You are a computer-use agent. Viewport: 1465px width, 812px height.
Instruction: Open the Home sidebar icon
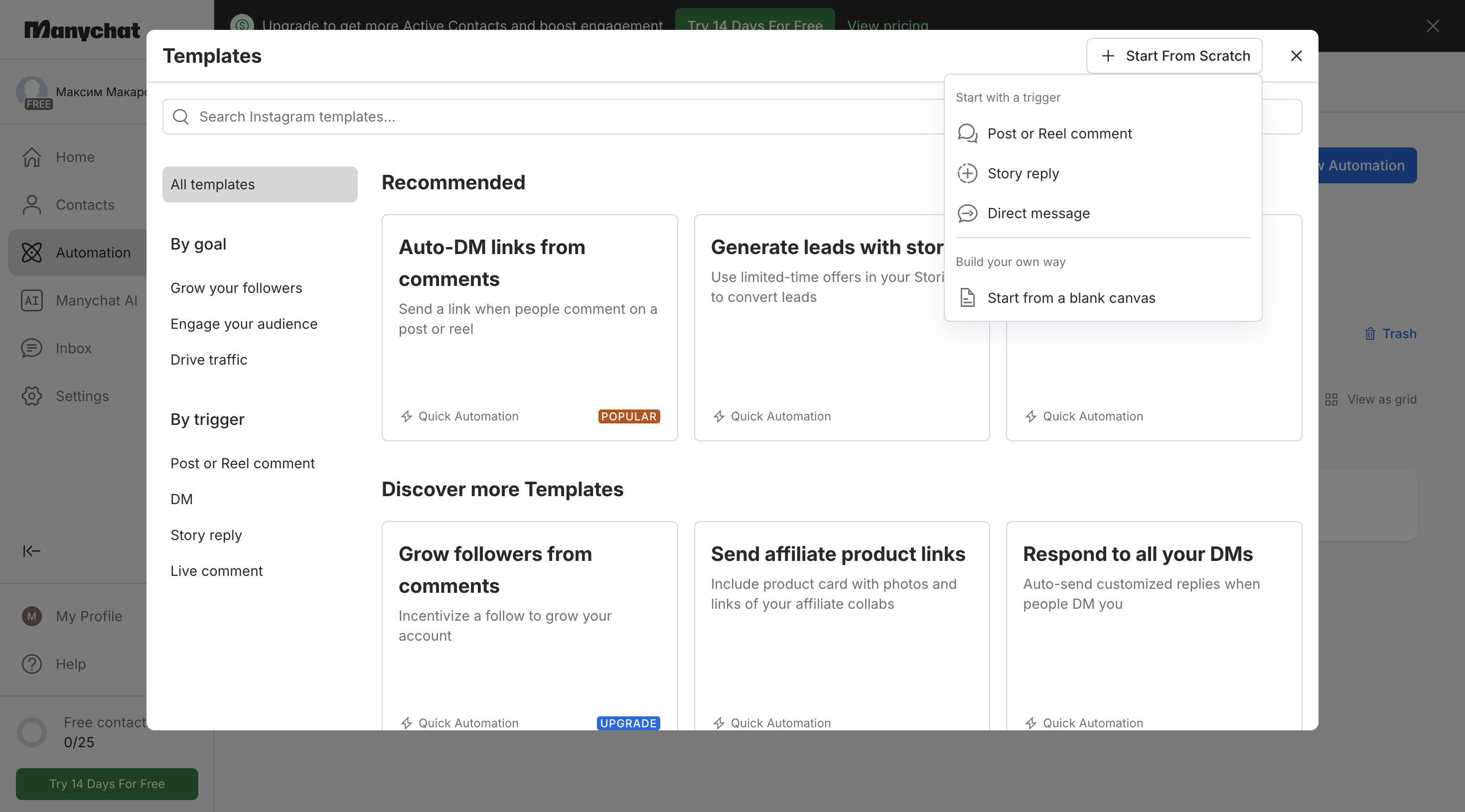tap(32, 157)
